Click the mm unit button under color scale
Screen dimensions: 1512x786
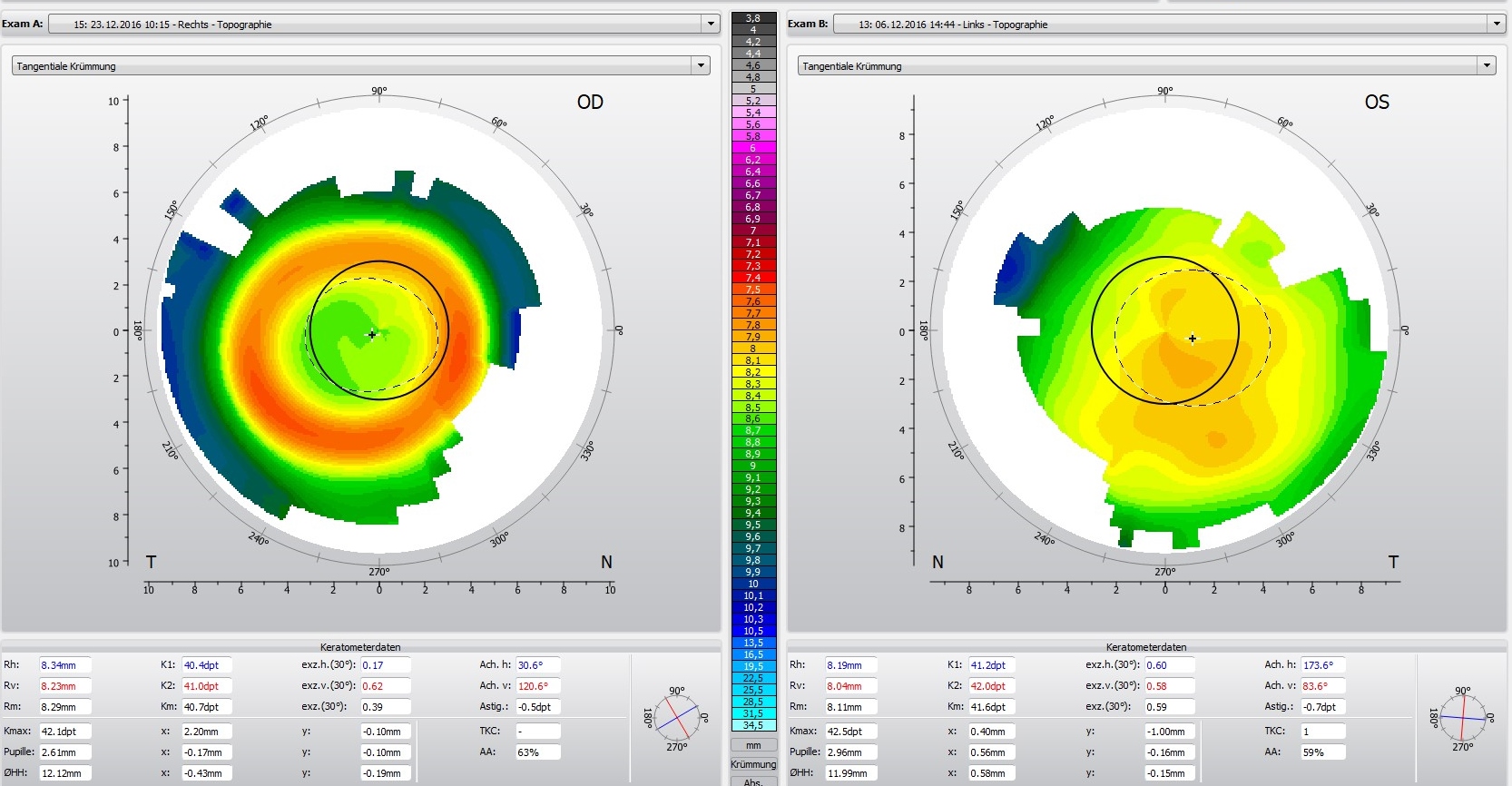[x=753, y=745]
